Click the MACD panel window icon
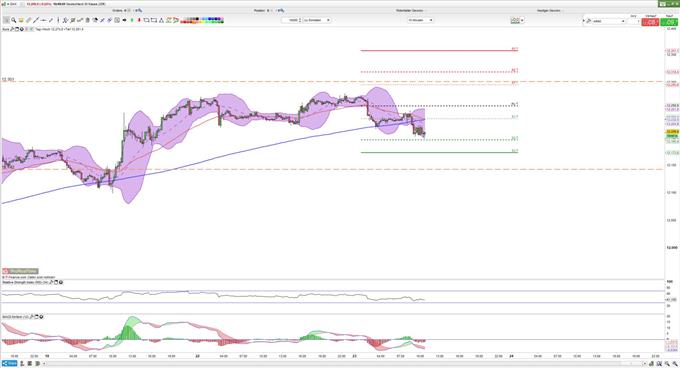 36,317
